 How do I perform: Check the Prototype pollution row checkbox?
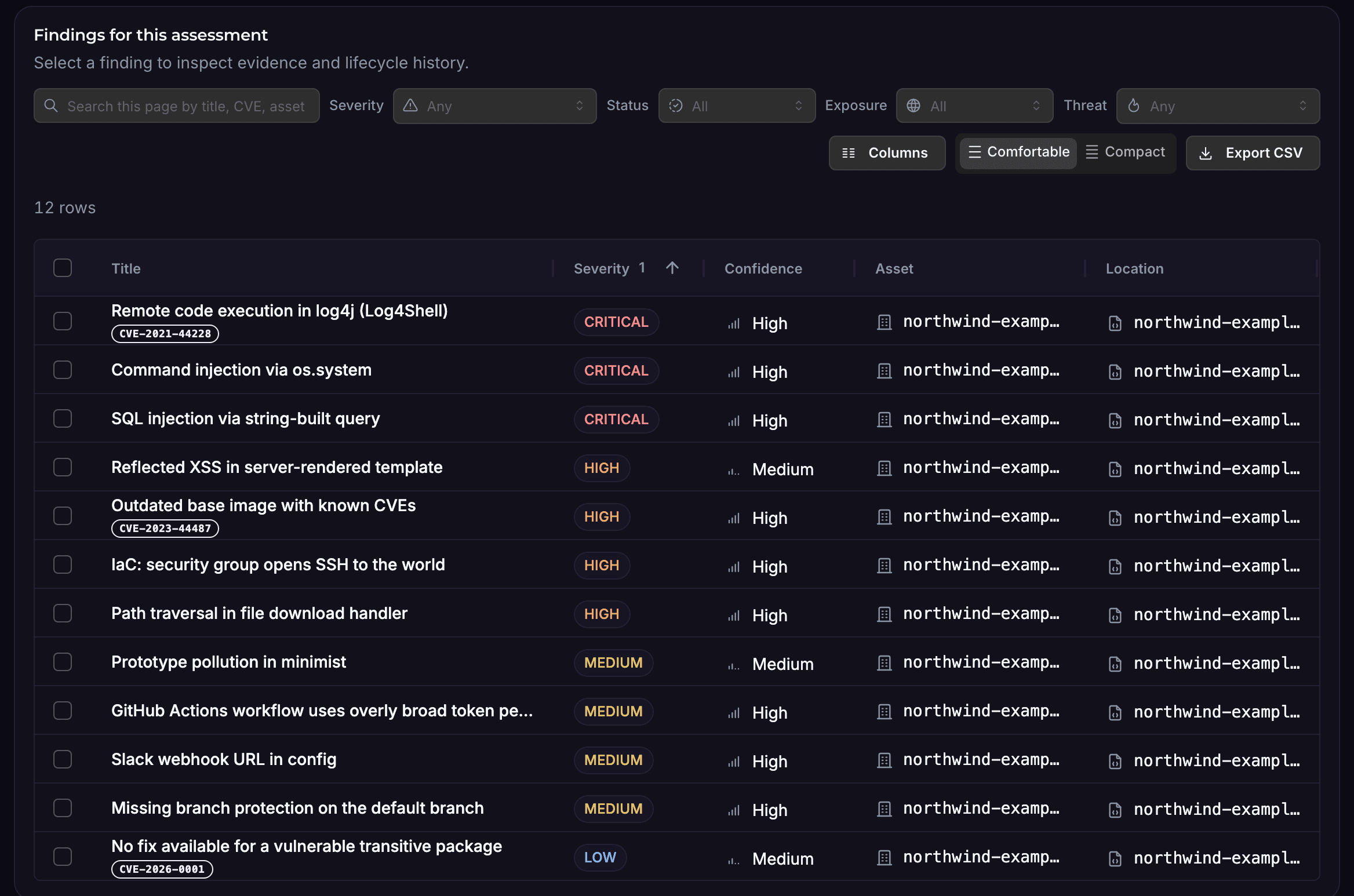tap(63, 662)
